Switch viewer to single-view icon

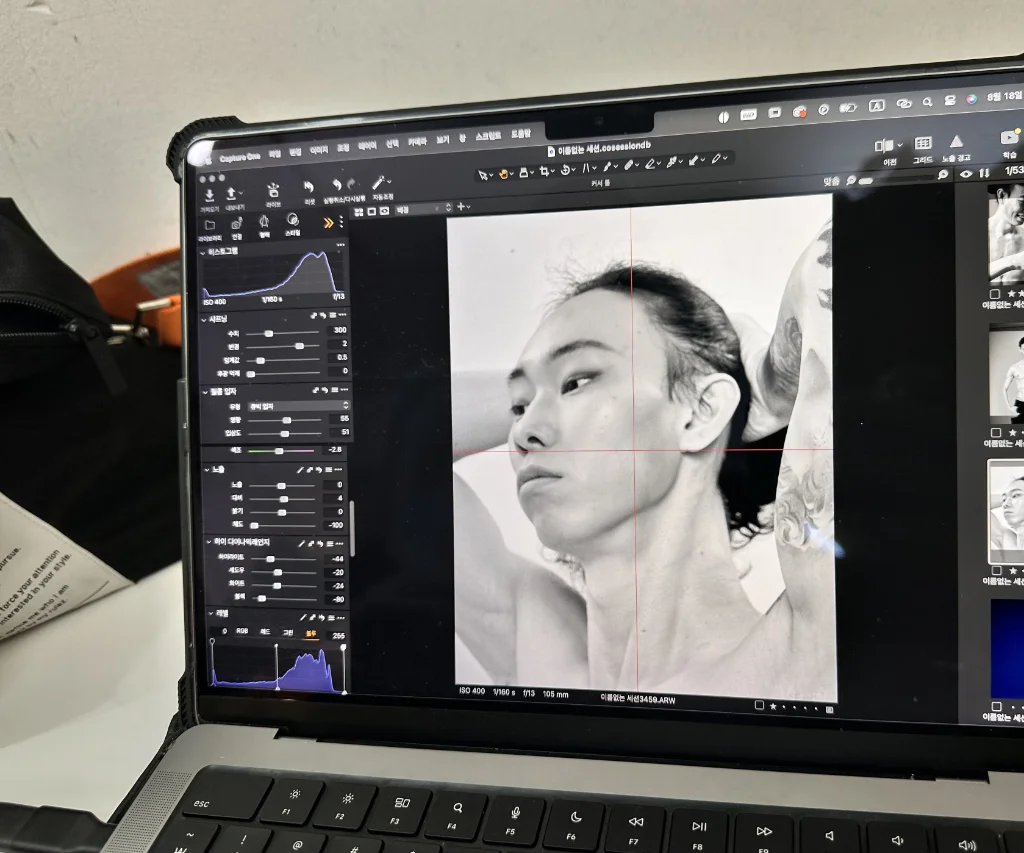click(x=372, y=212)
